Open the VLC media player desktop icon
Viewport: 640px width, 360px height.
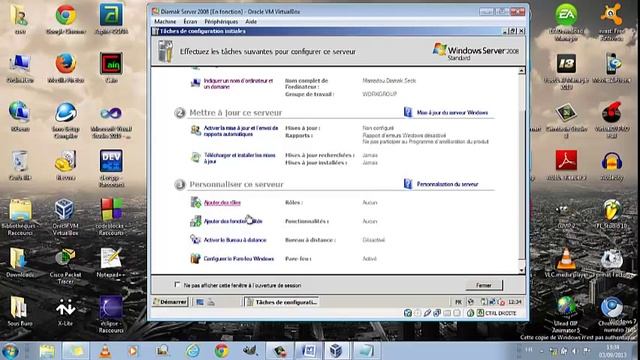tap(566, 263)
